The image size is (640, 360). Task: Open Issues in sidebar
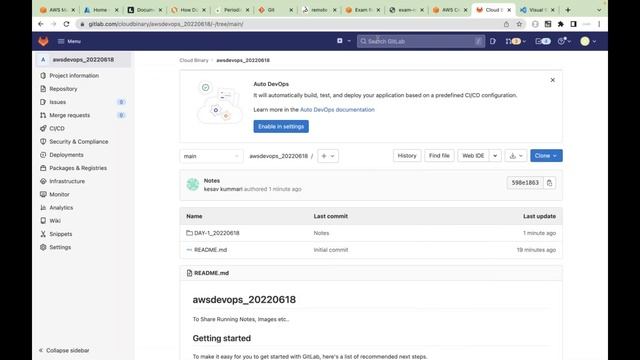click(x=58, y=102)
